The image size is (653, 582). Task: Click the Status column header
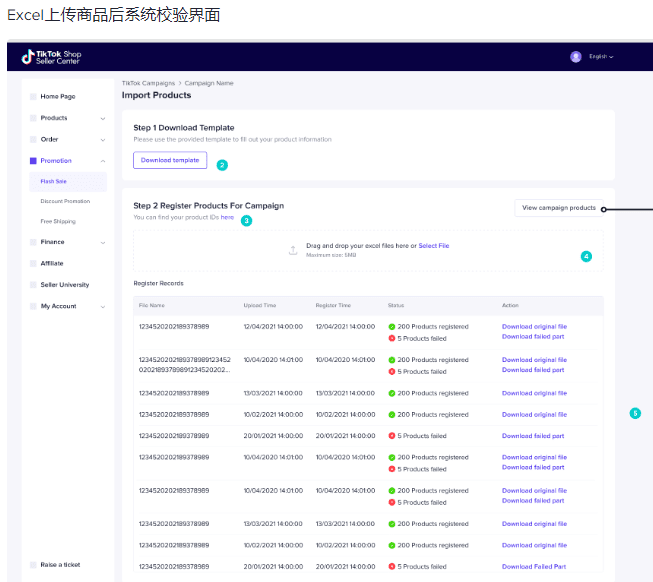[396, 306]
